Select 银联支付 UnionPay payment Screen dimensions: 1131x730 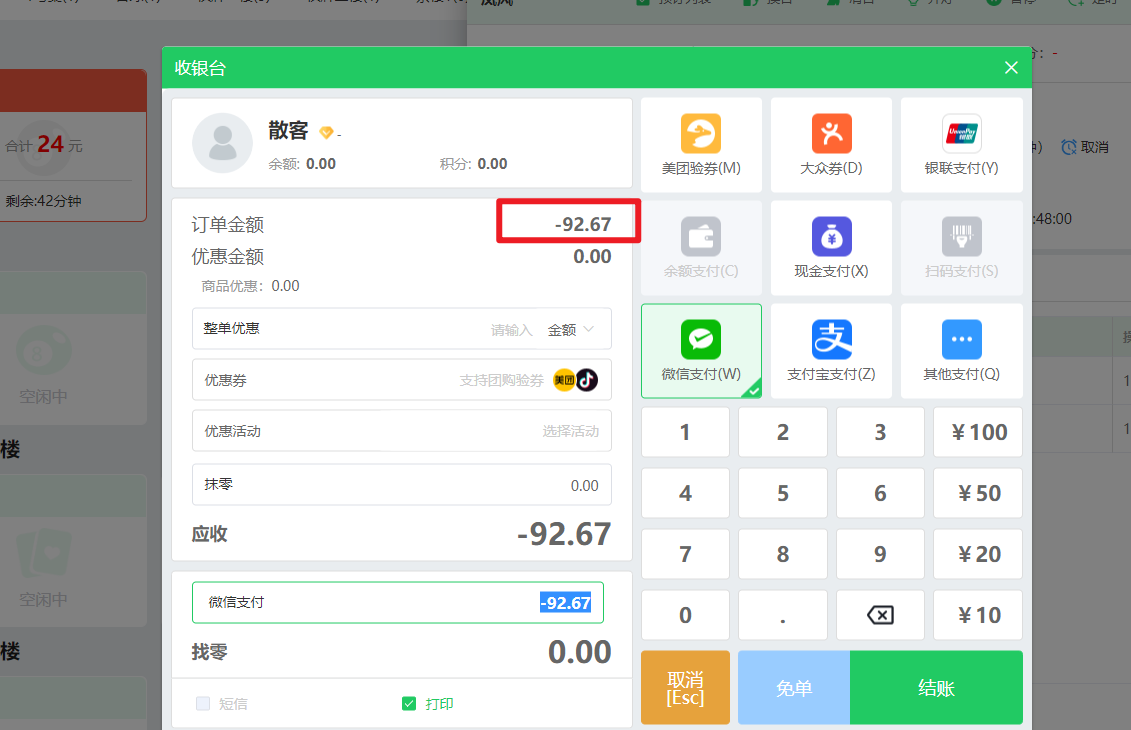pos(961,144)
